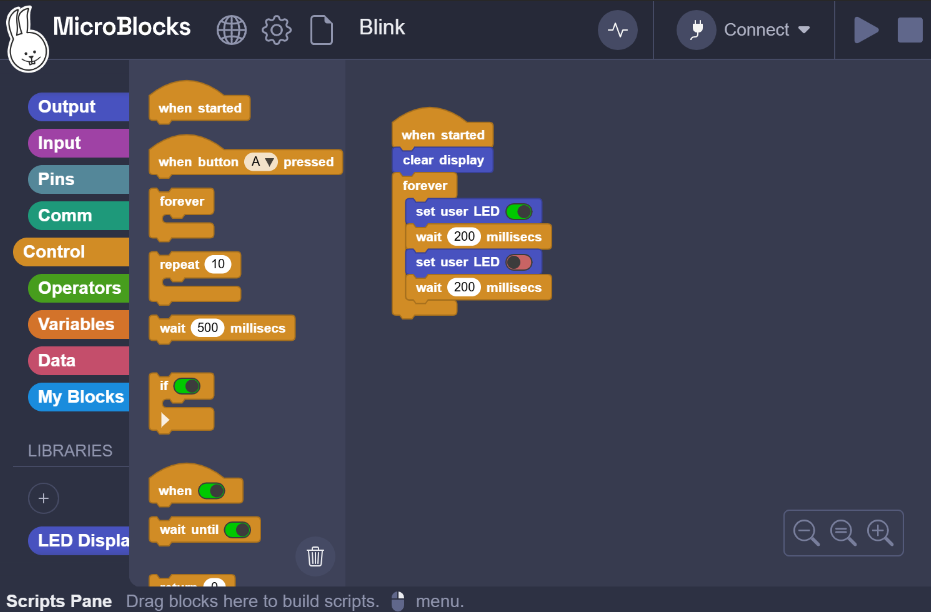Reset scripts pane zoom to normal
931x612 pixels.
(843, 532)
